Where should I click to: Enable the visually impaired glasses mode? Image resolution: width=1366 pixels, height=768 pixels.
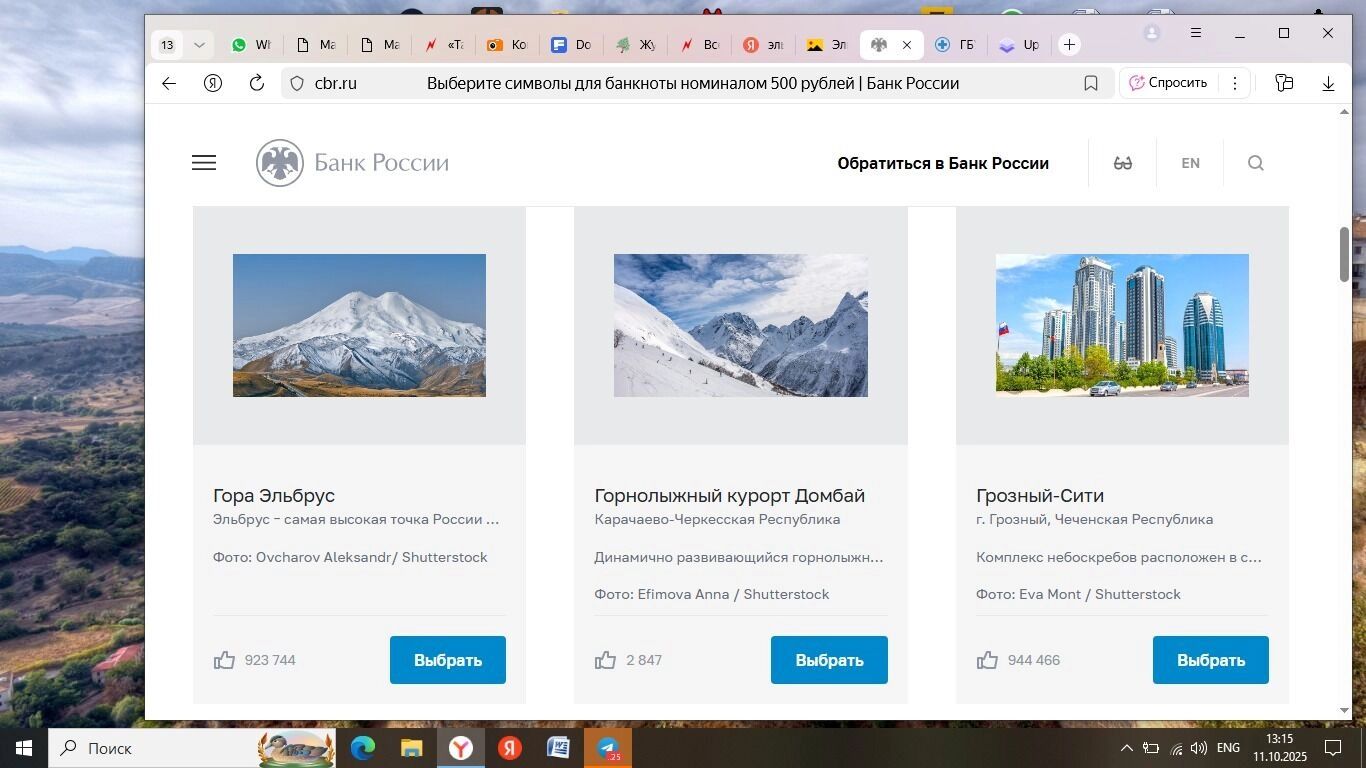(x=1123, y=163)
